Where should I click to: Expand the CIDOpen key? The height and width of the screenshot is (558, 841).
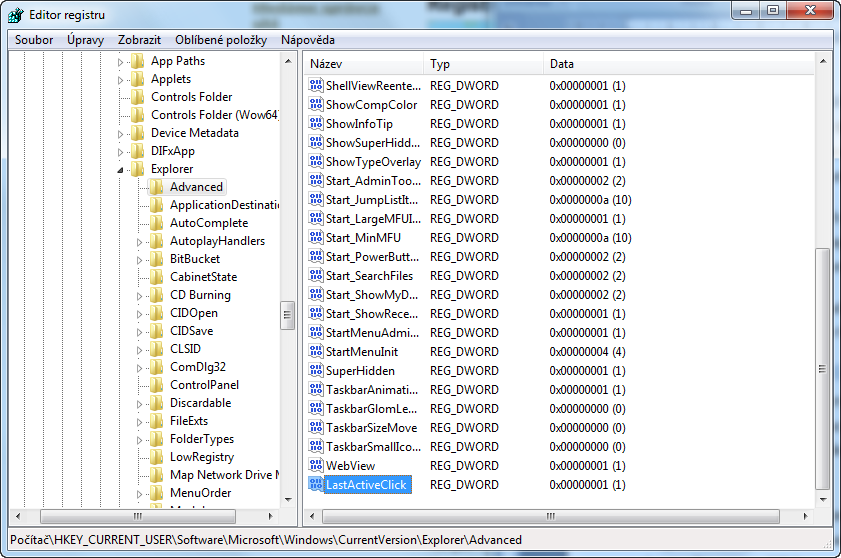[x=139, y=314]
